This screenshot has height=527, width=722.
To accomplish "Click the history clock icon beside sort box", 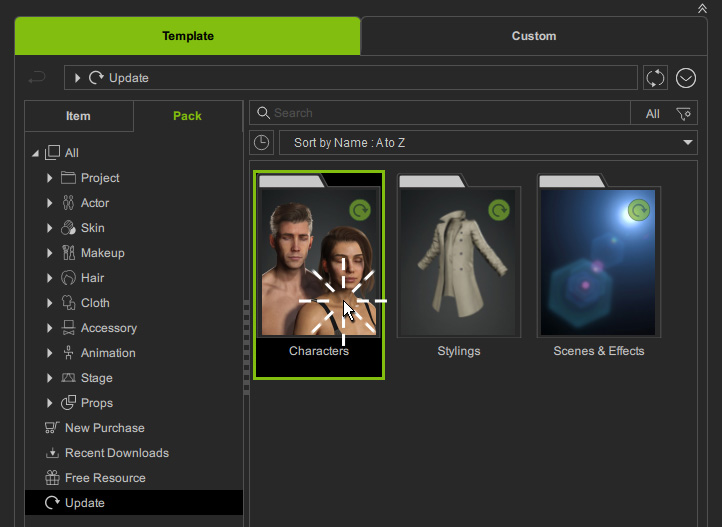I will 262,143.
